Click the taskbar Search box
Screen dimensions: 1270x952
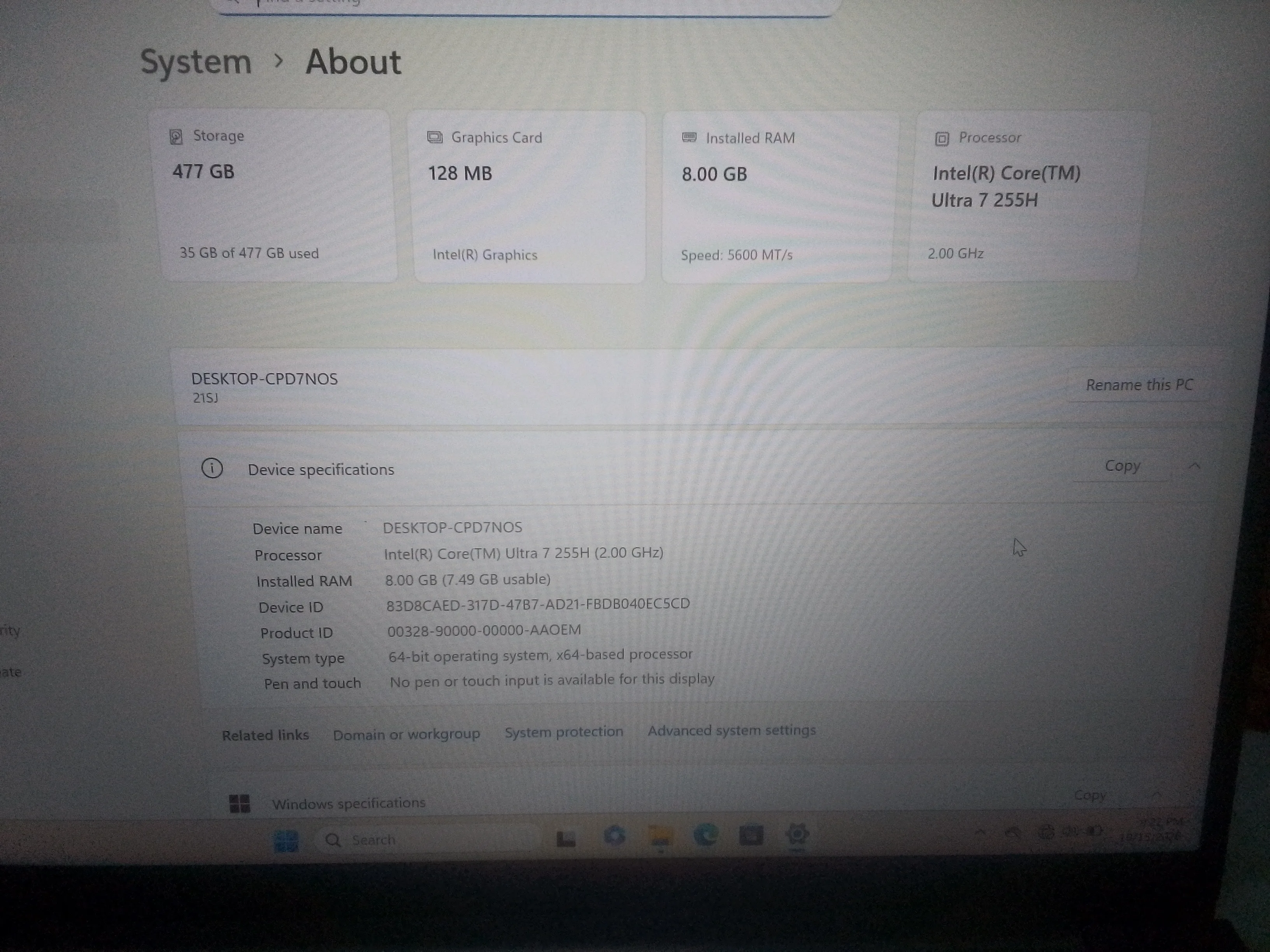[428, 840]
